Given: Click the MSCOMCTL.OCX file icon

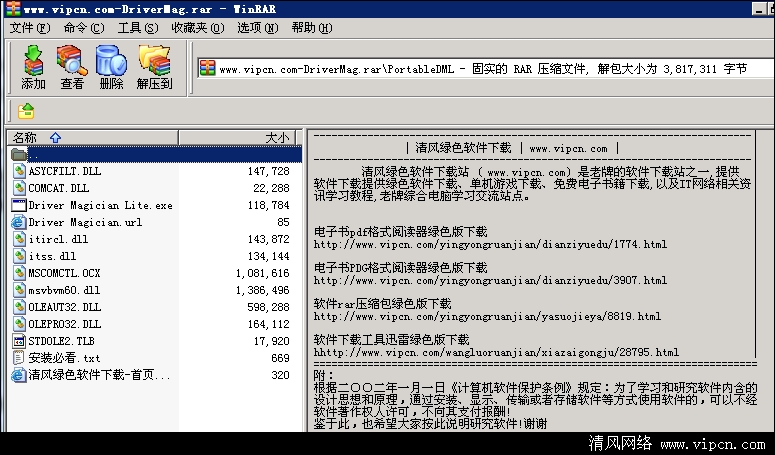Looking at the screenshot, I should (19, 273).
